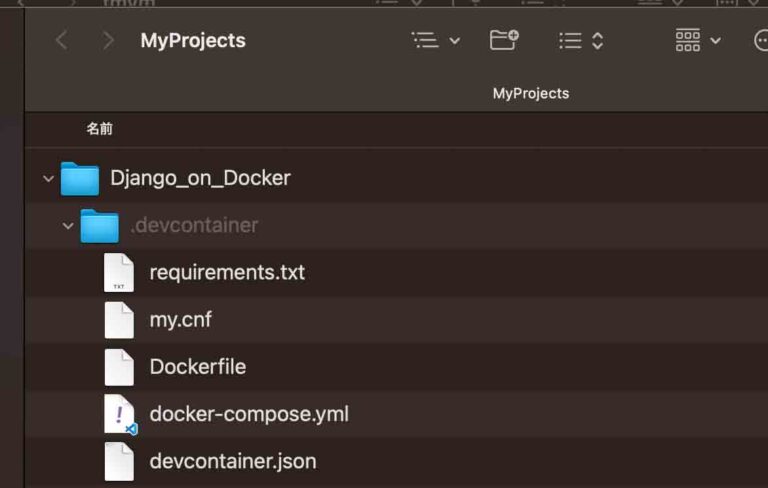
Task: Select the MyProjects path tab label
Action: coord(531,94)
